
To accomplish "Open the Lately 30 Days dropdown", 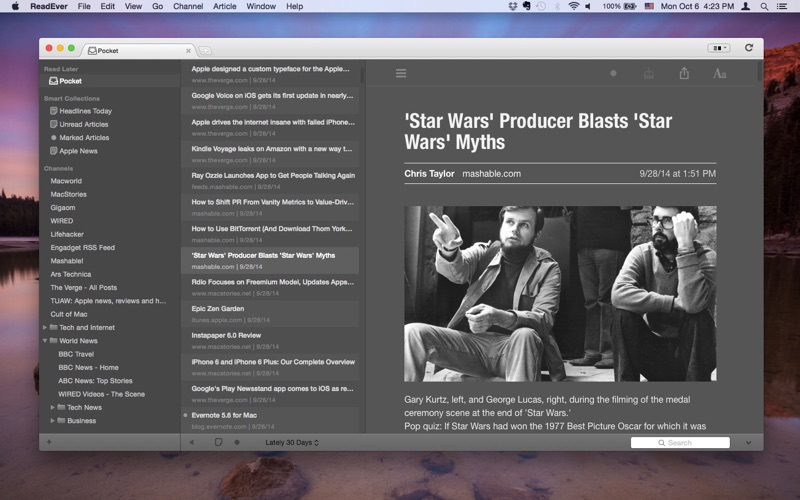I will pyautogui.click(x=292, y=442).
